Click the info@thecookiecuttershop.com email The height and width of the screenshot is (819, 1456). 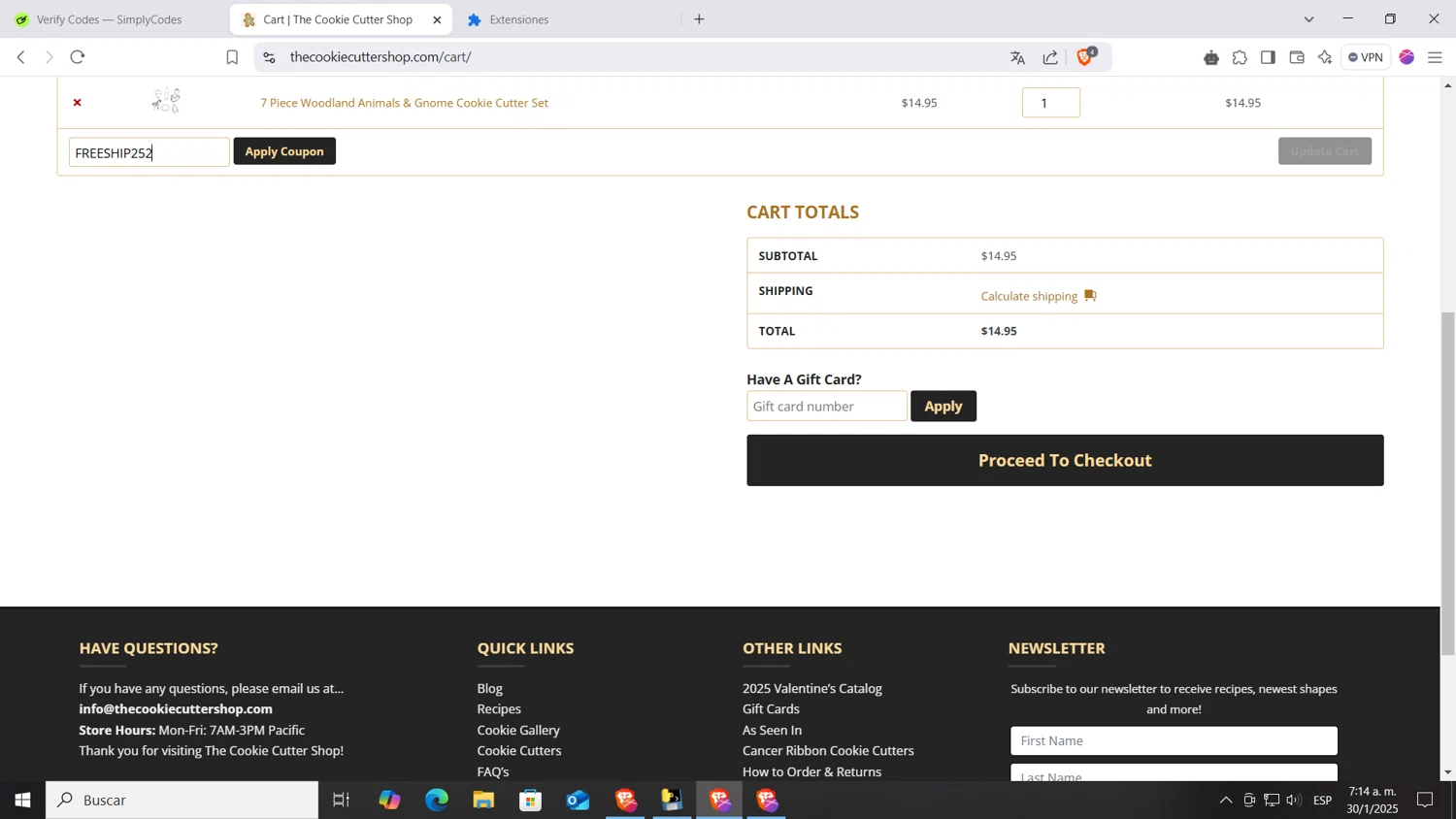(x=176, y=709)
